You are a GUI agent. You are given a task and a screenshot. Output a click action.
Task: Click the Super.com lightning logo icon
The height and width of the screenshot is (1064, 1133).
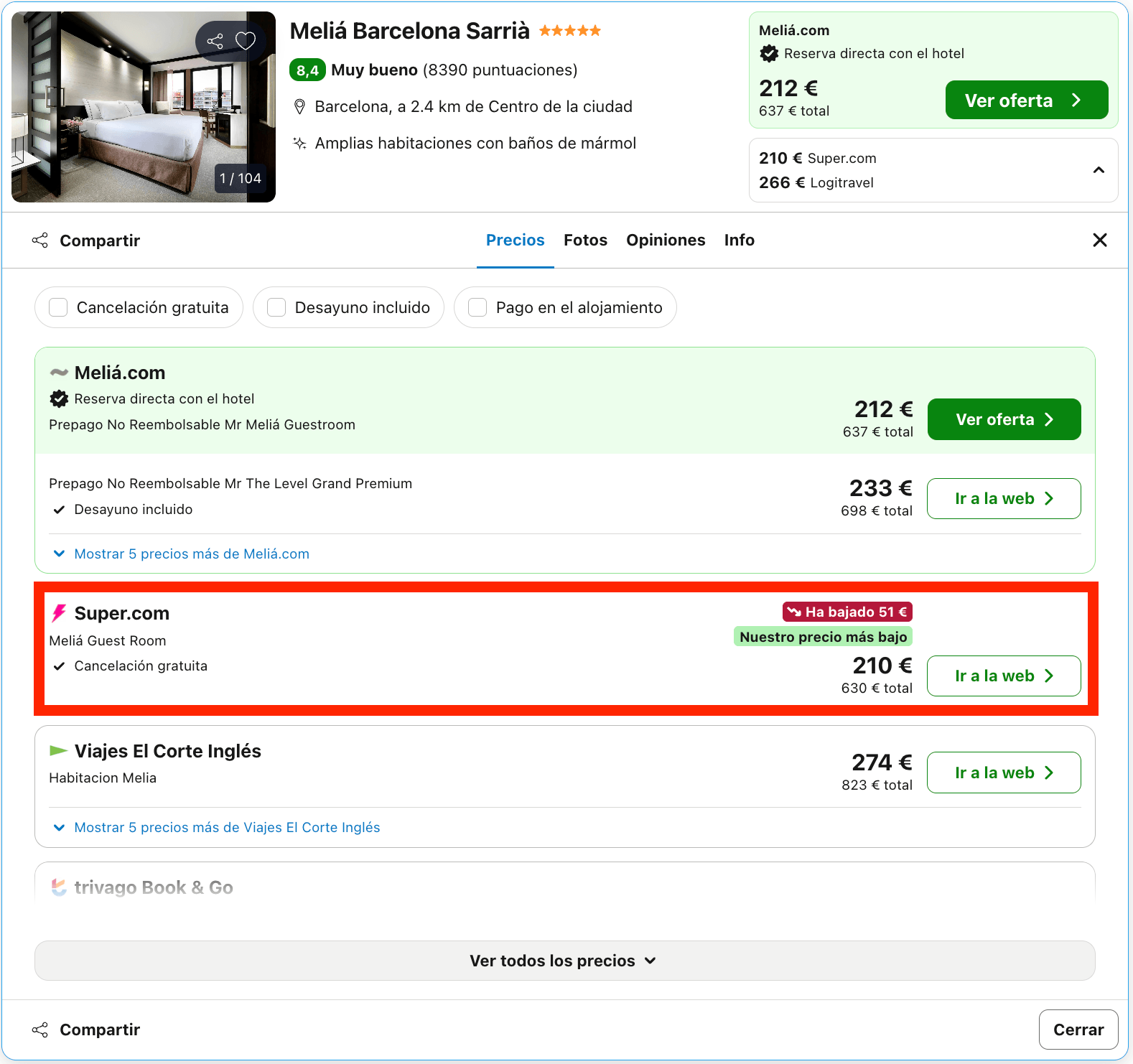(59, 613)
